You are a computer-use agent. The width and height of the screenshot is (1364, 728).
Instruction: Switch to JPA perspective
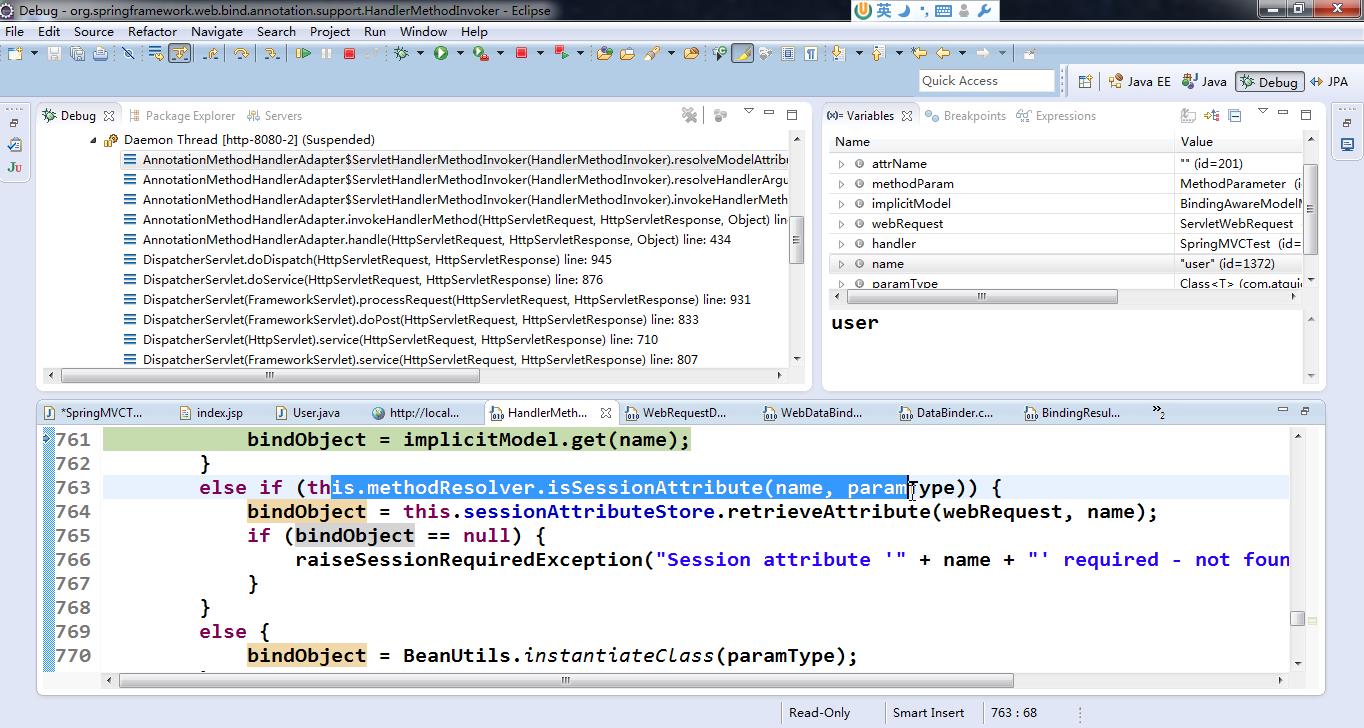coord(1329,82)
